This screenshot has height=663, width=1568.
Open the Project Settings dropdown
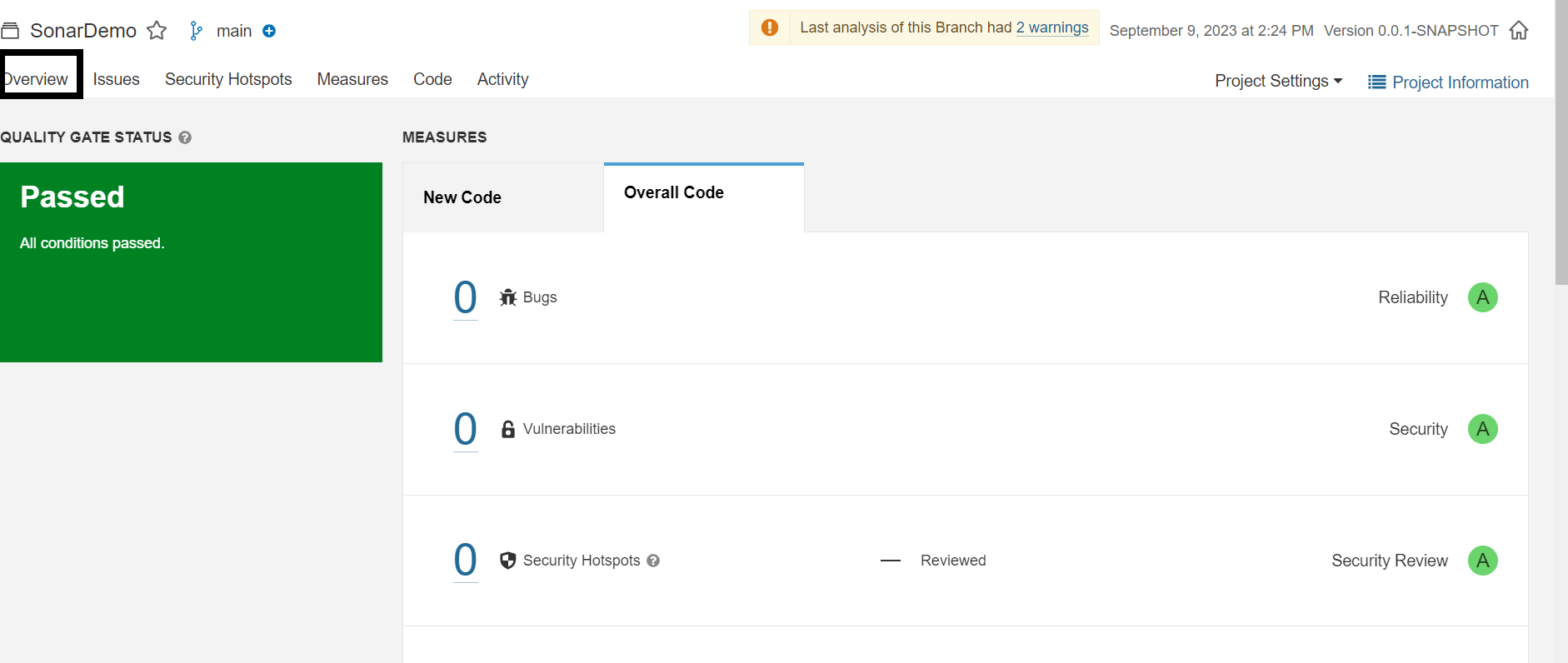pos(1278,81)
